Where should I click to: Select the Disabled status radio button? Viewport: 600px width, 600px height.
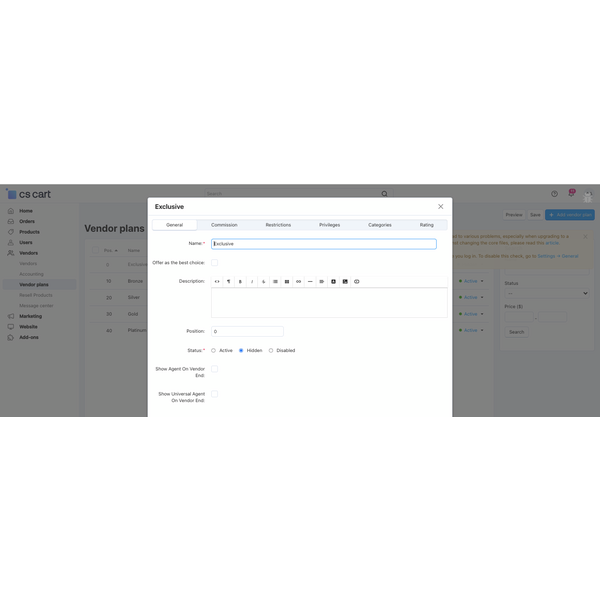coord(271,351)
